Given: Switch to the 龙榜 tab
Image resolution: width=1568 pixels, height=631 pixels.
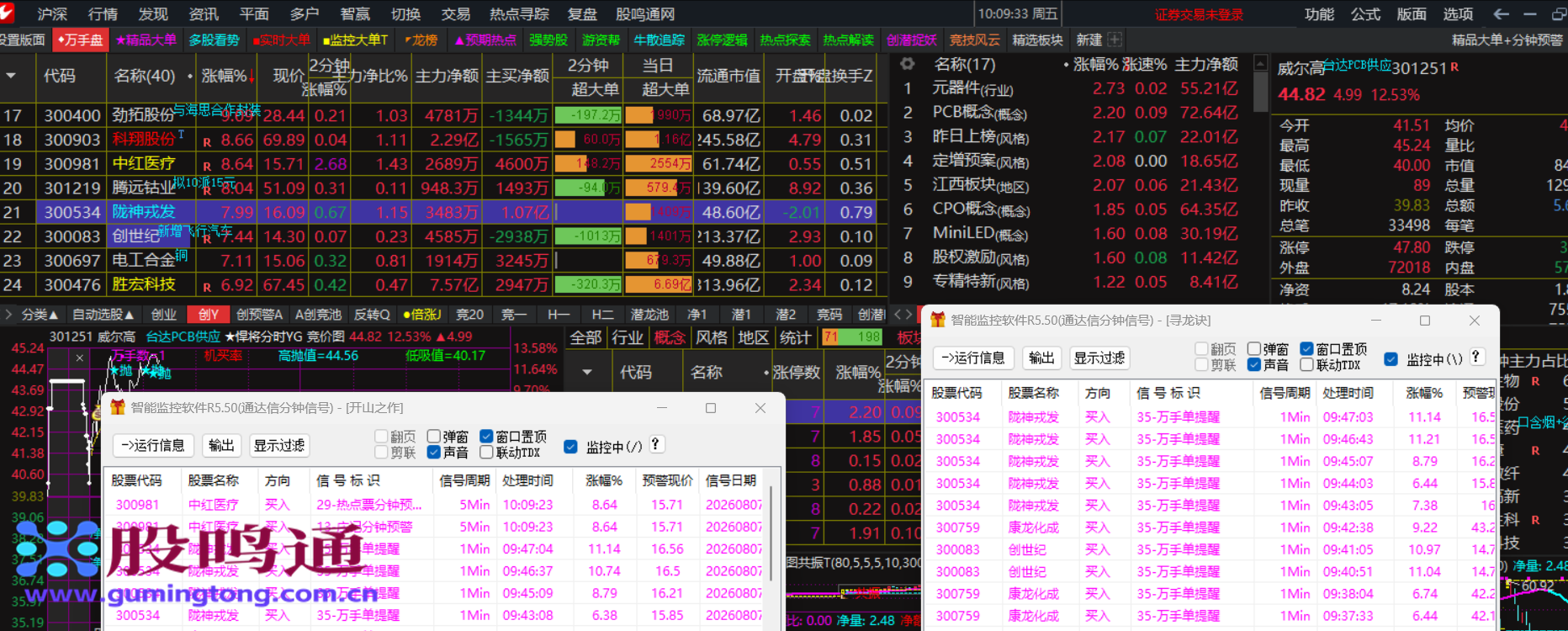Looking at the screenshot, I should click(421, 40).
